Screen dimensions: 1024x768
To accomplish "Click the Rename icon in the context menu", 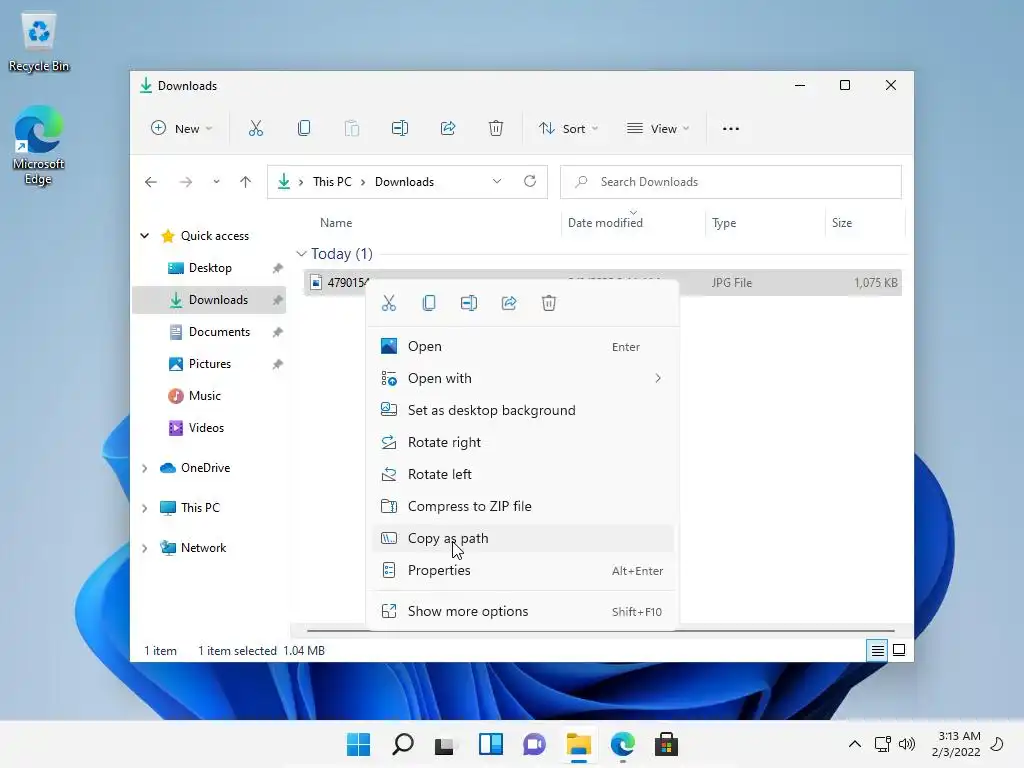I will pos(469,303).
